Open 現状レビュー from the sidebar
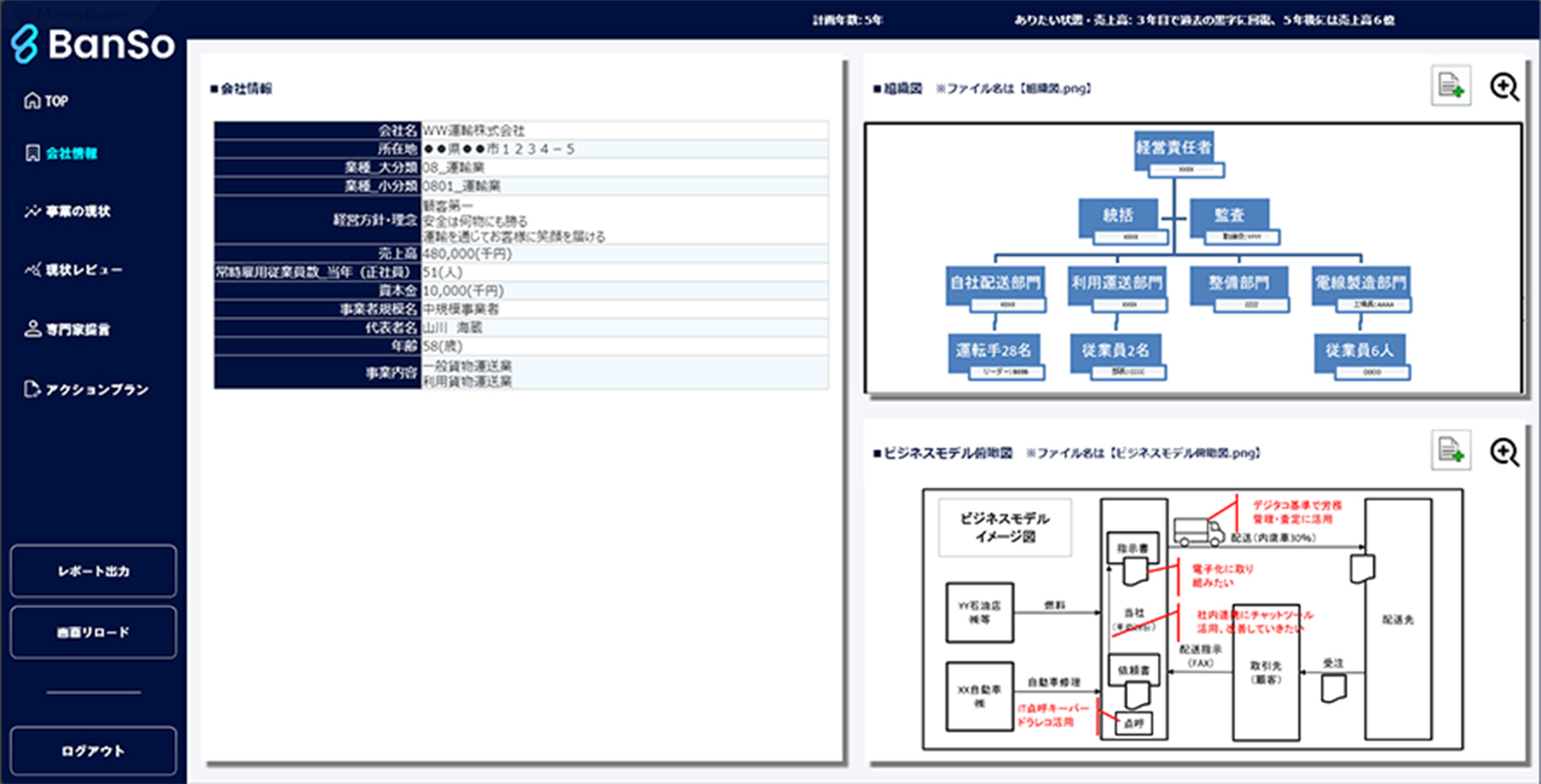The height and width of the screenshot is (784, 1541). click(x=84, y=270)
